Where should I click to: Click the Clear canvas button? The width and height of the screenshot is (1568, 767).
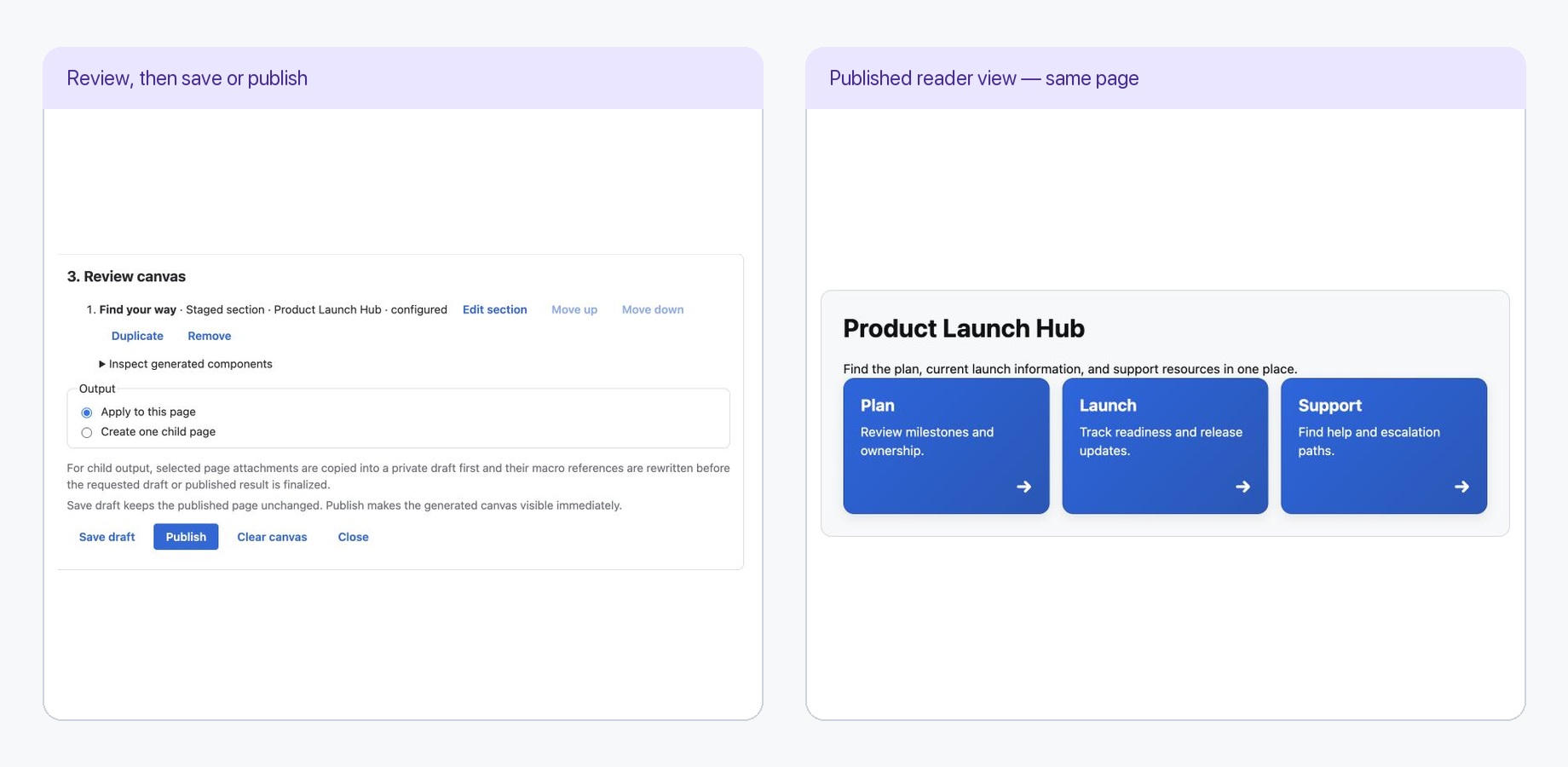pos(272,537)
